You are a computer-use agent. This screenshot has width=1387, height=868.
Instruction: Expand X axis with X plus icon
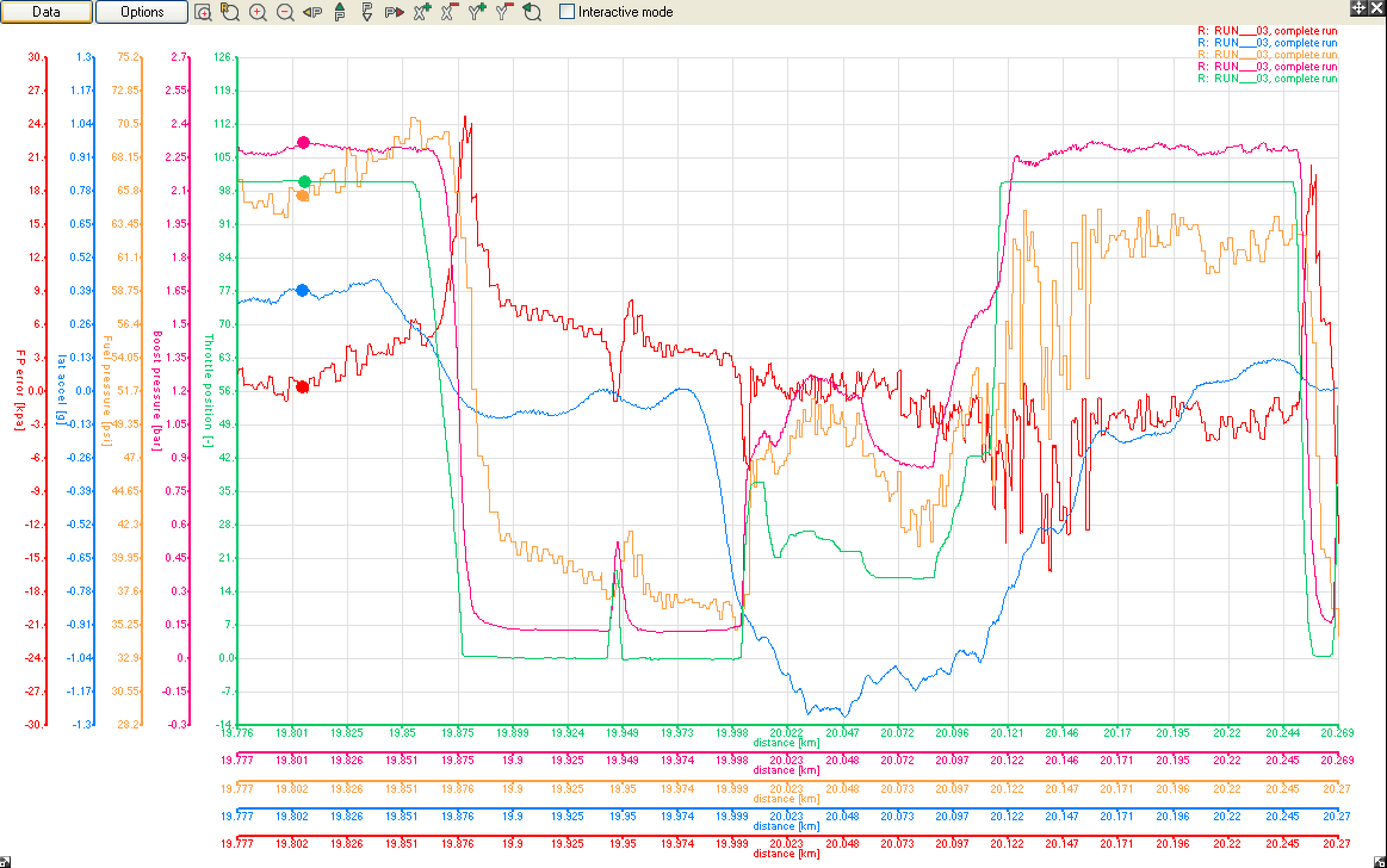pos(422,12)
